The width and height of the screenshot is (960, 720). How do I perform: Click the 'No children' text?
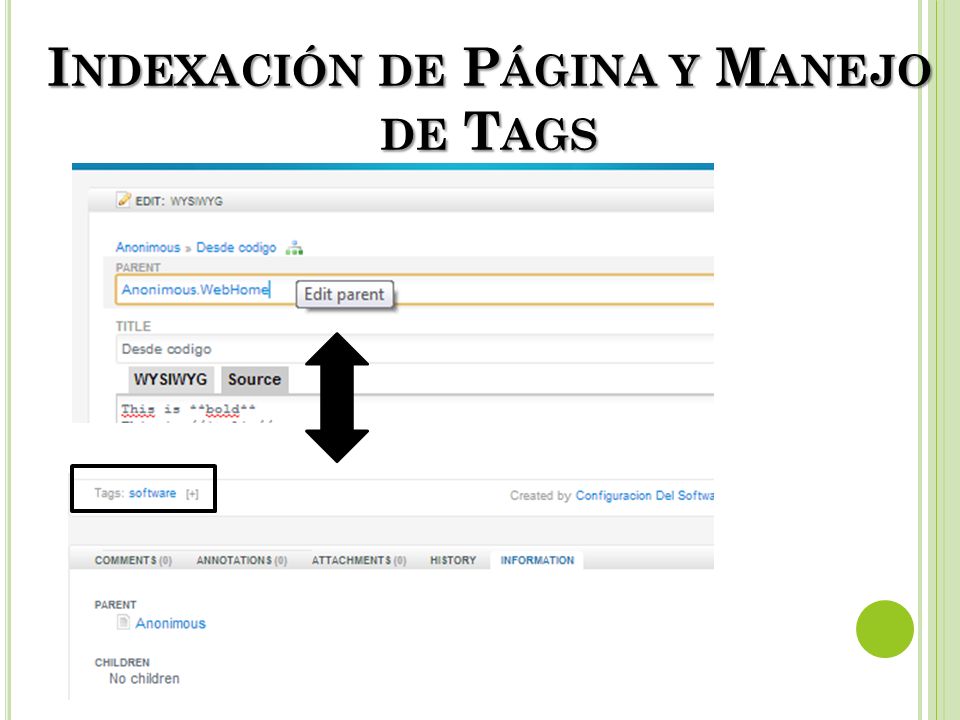pyautogui.click(x=144, y=678)
